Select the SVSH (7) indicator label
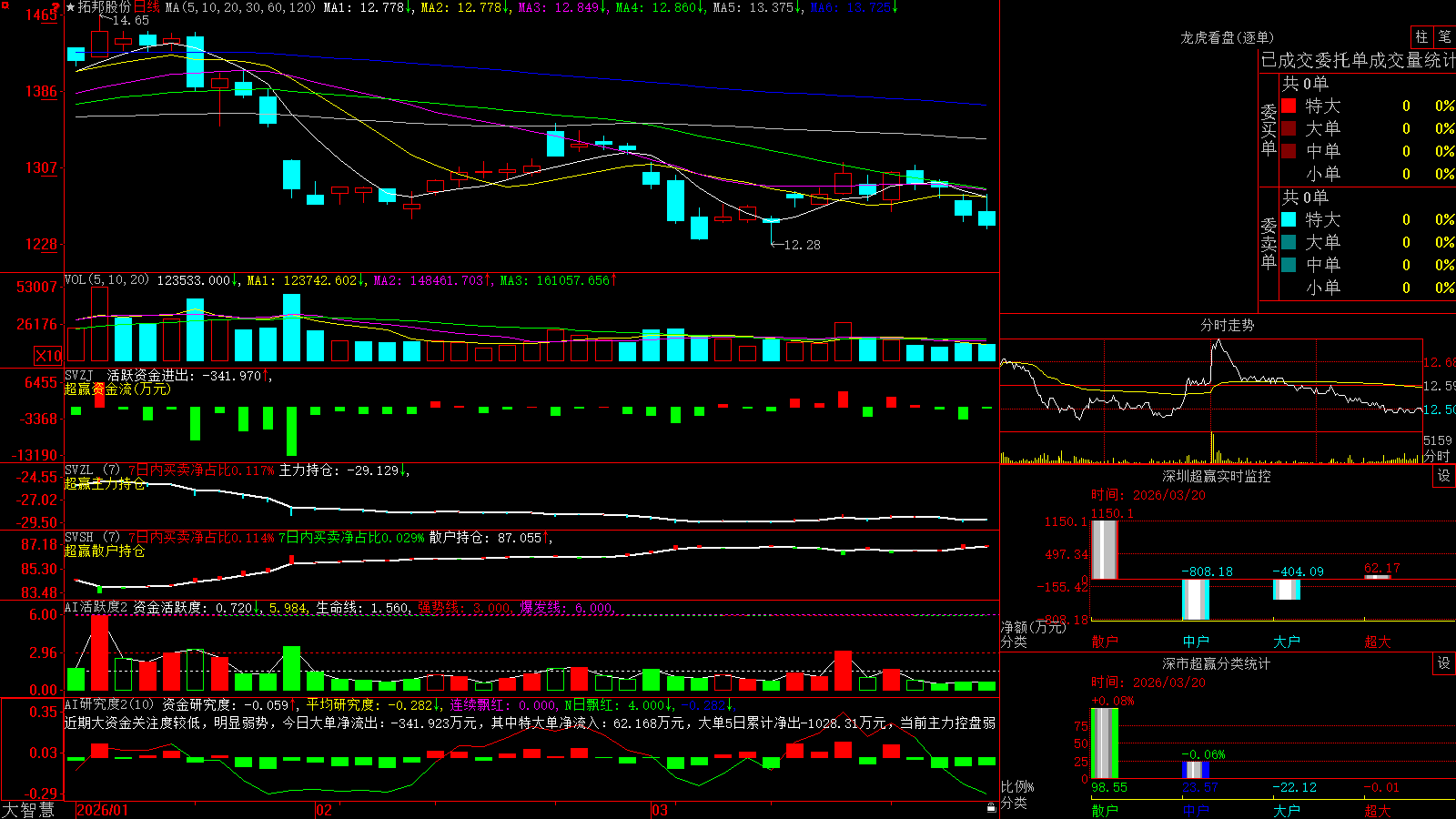Screen dimensions: 1456x819 [92, 538]
